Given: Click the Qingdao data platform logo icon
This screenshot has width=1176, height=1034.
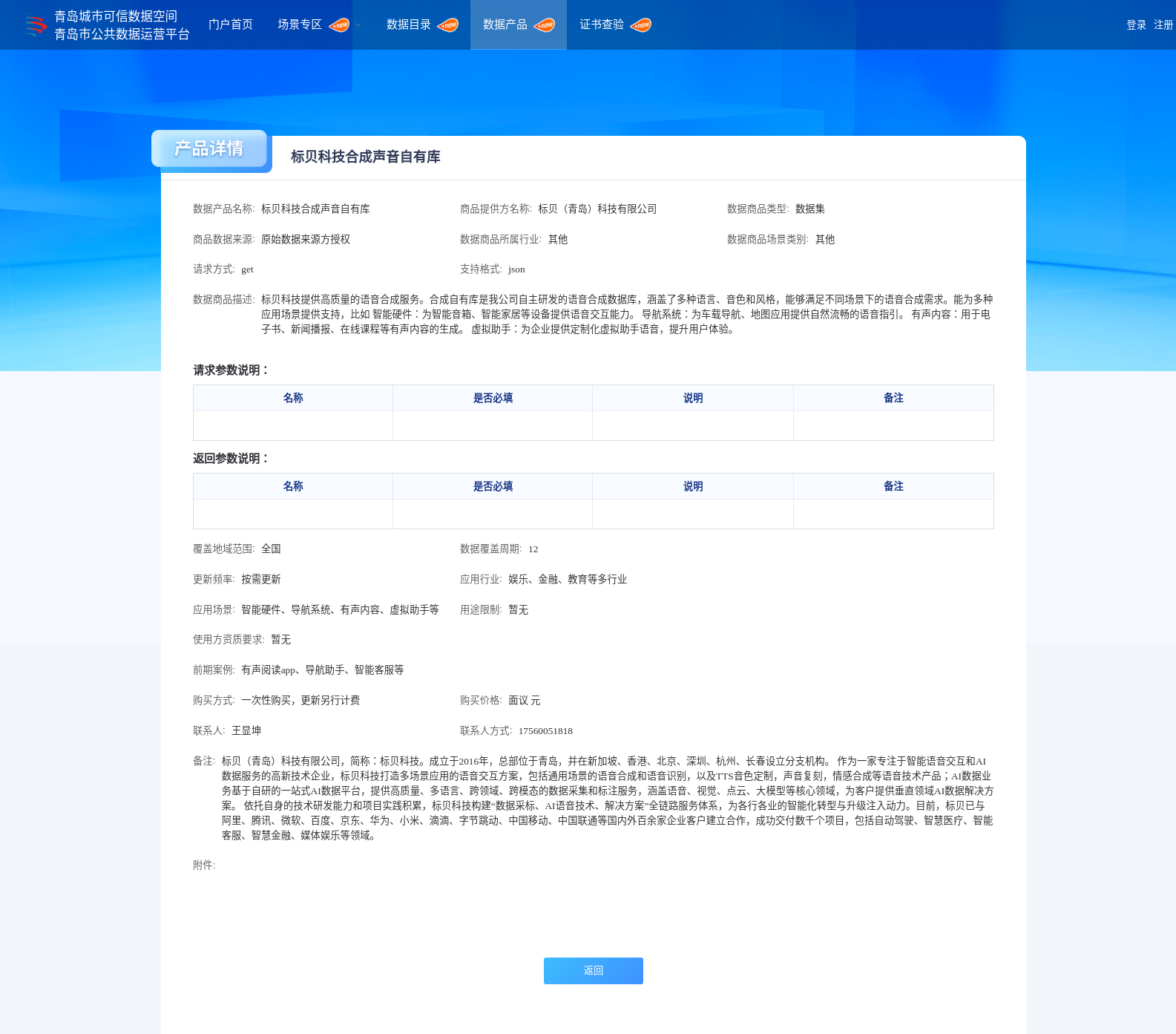Looking at the screenshot, I should pyautogui.click(x=36, y=26).
